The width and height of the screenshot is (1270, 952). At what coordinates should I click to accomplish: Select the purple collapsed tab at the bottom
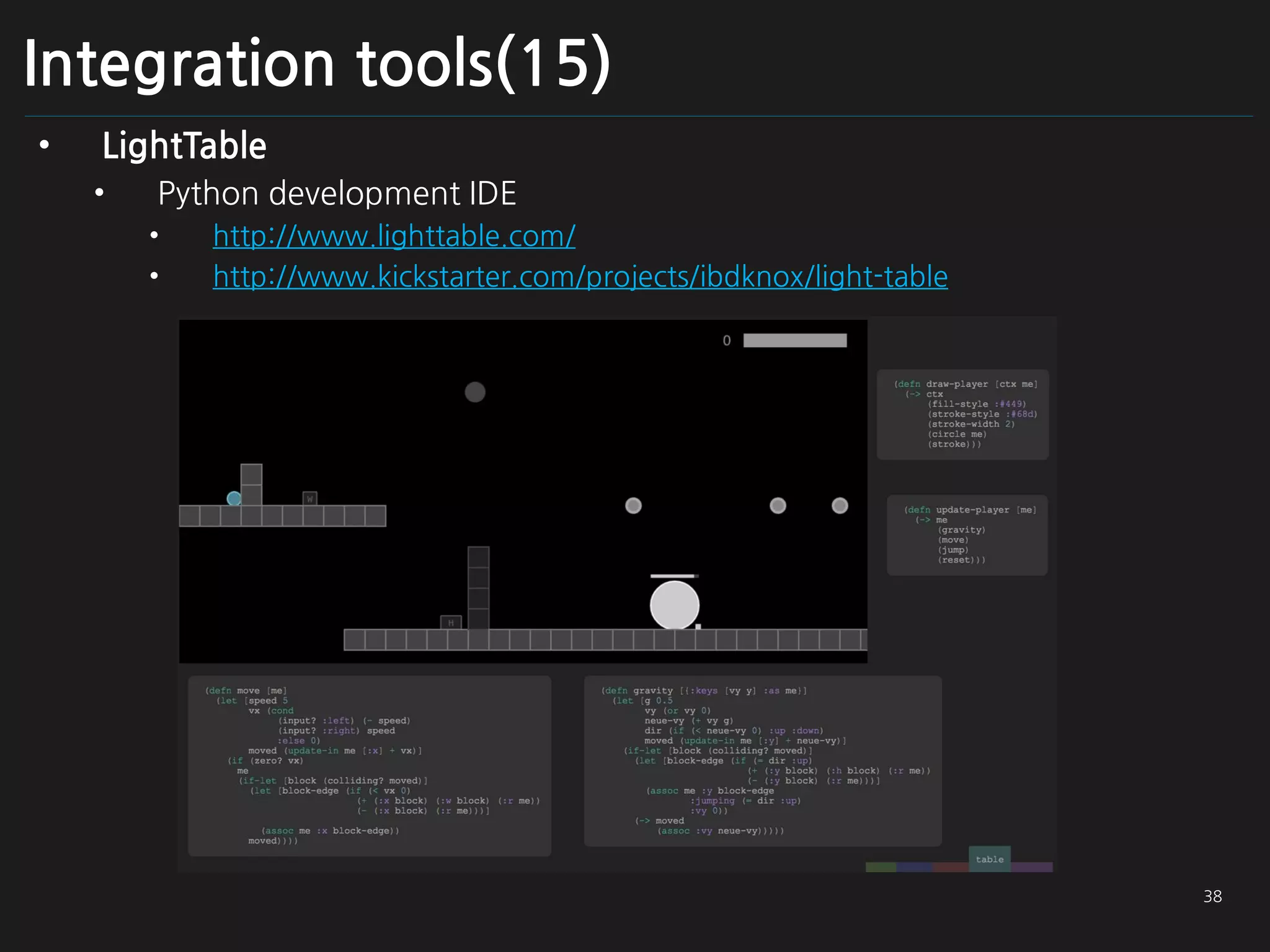click(x=1032, y=867)
